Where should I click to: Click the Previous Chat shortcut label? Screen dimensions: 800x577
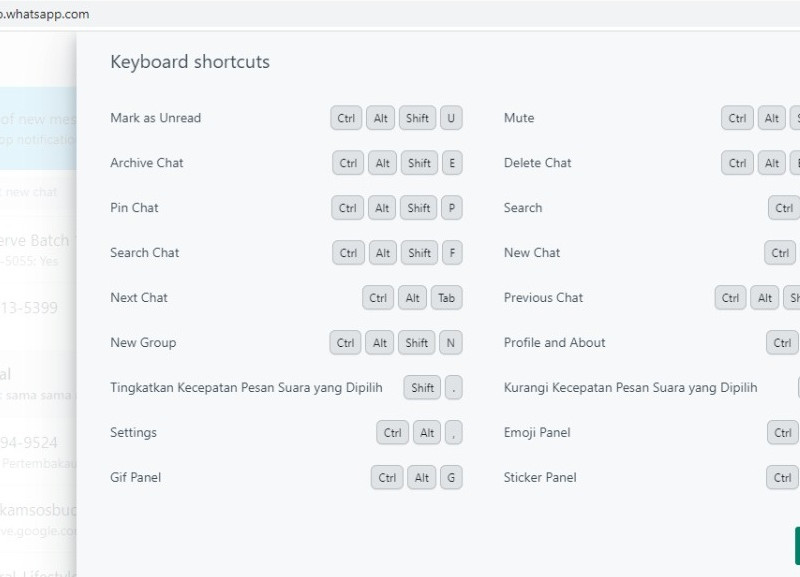point(543,298)
